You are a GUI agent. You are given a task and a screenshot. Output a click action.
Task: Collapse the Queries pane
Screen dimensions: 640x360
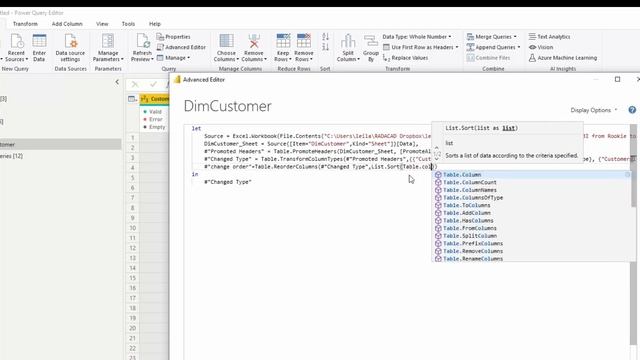coord(117,82)
